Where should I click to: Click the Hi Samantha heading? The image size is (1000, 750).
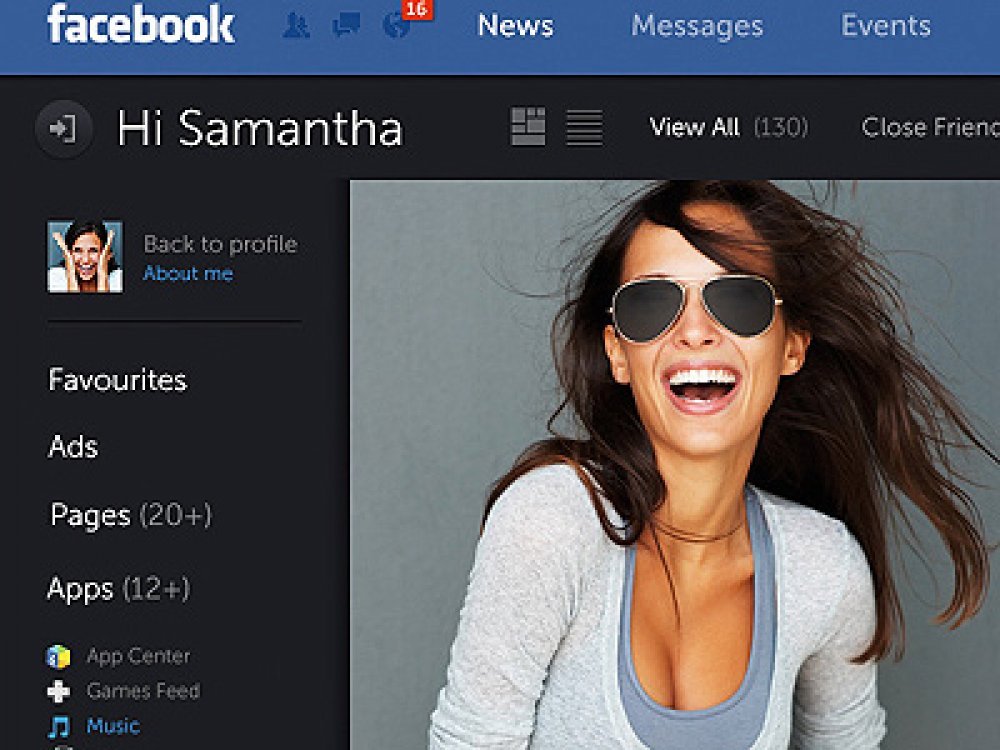260,128
